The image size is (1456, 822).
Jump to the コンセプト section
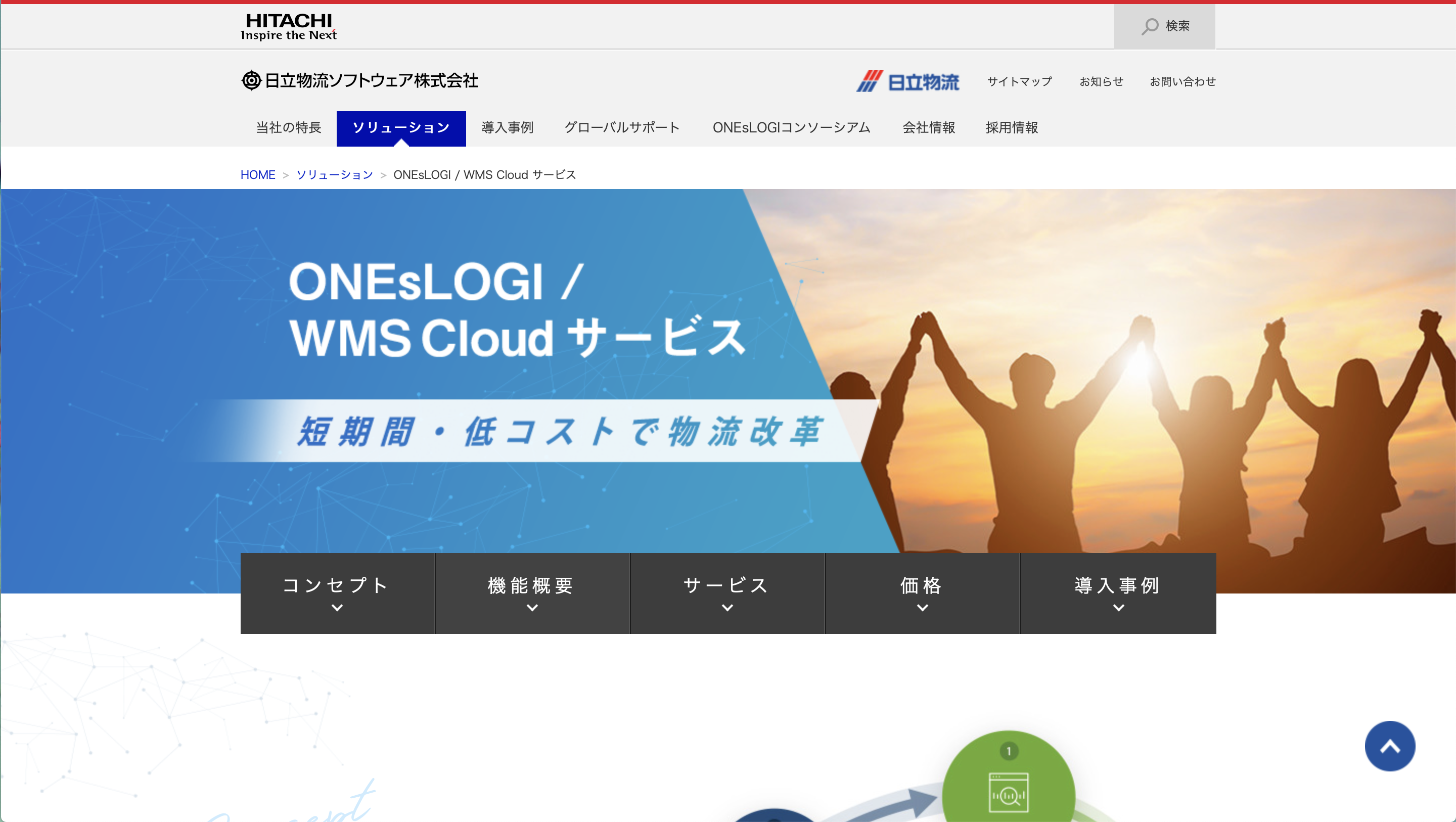pyautogui.click(x=337, y=593)
